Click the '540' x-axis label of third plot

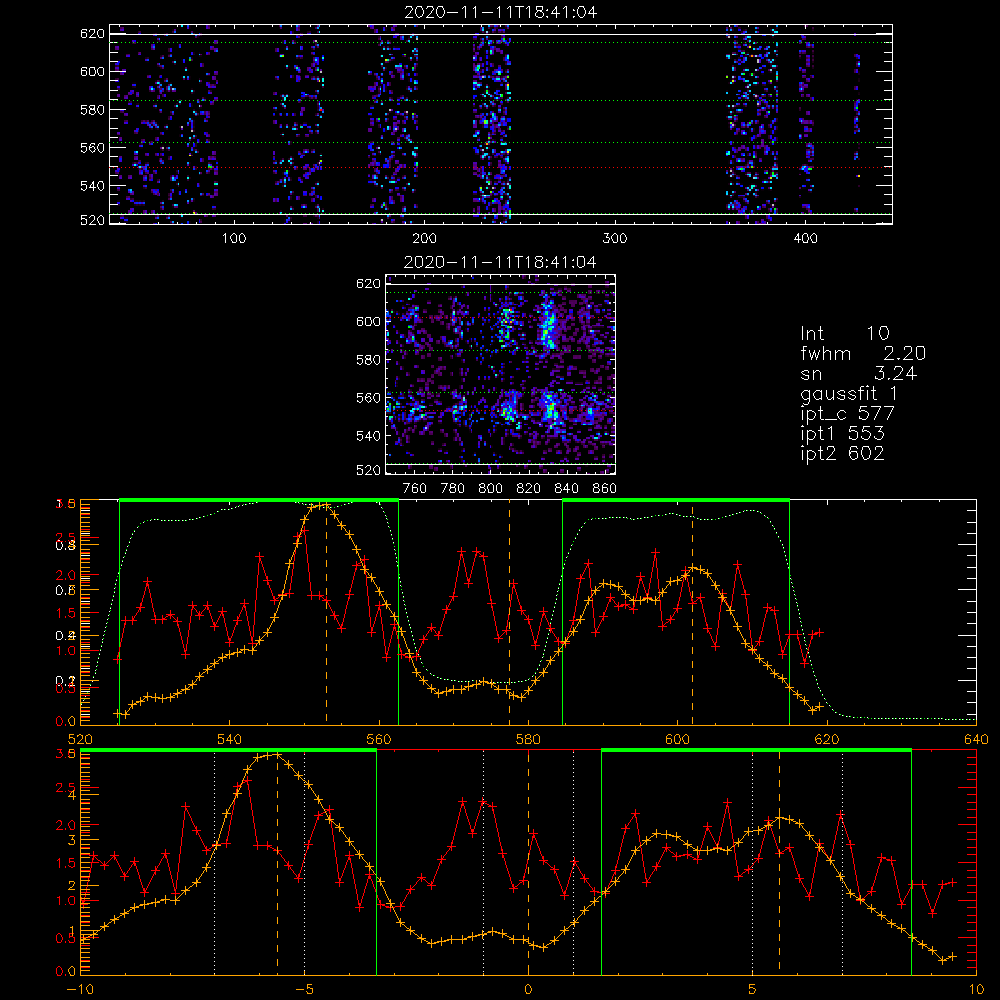pyautogui.click(x=230, y=740)
